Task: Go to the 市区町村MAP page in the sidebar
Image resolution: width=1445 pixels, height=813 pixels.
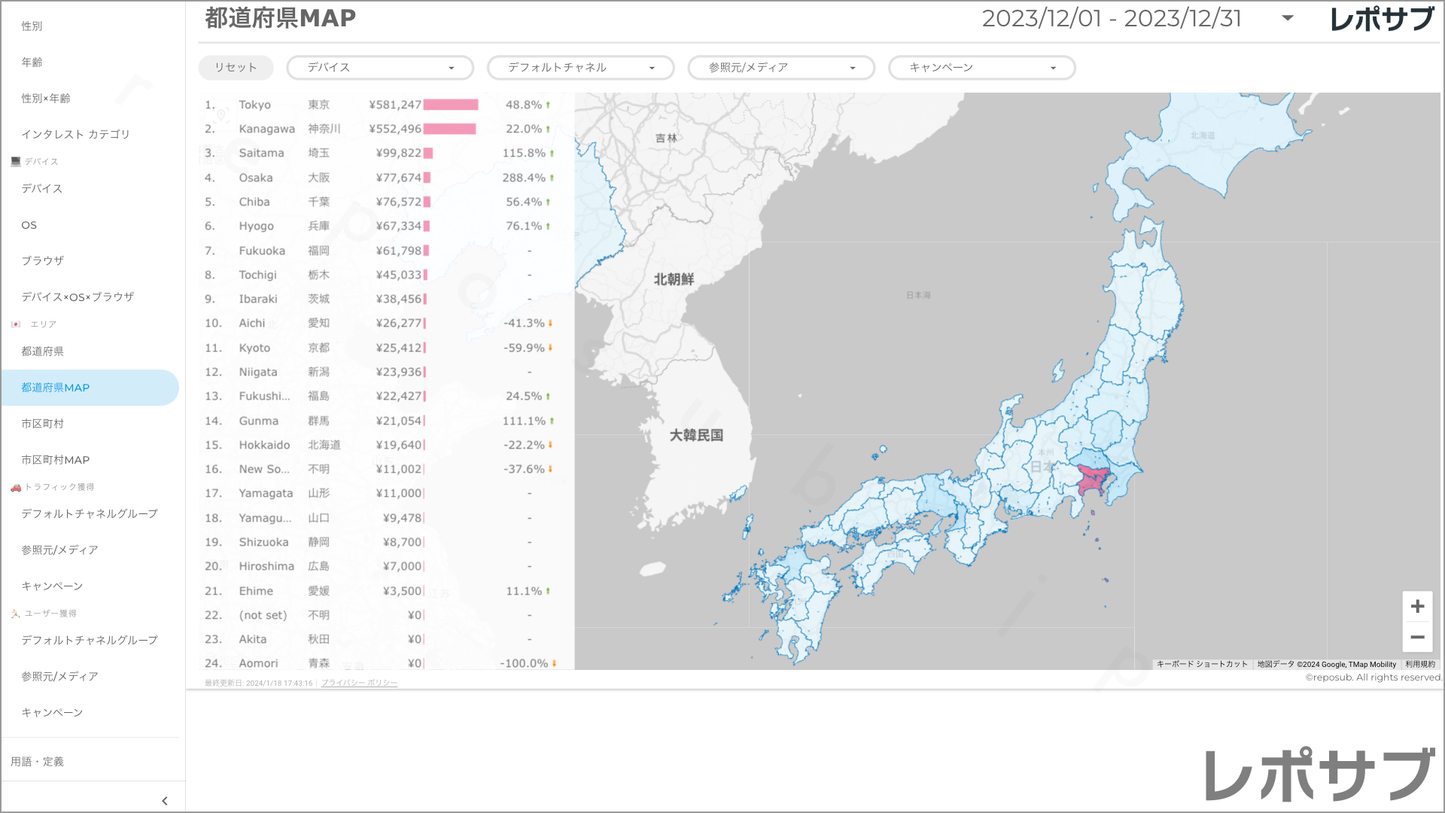Action: [x=56, y=460]
